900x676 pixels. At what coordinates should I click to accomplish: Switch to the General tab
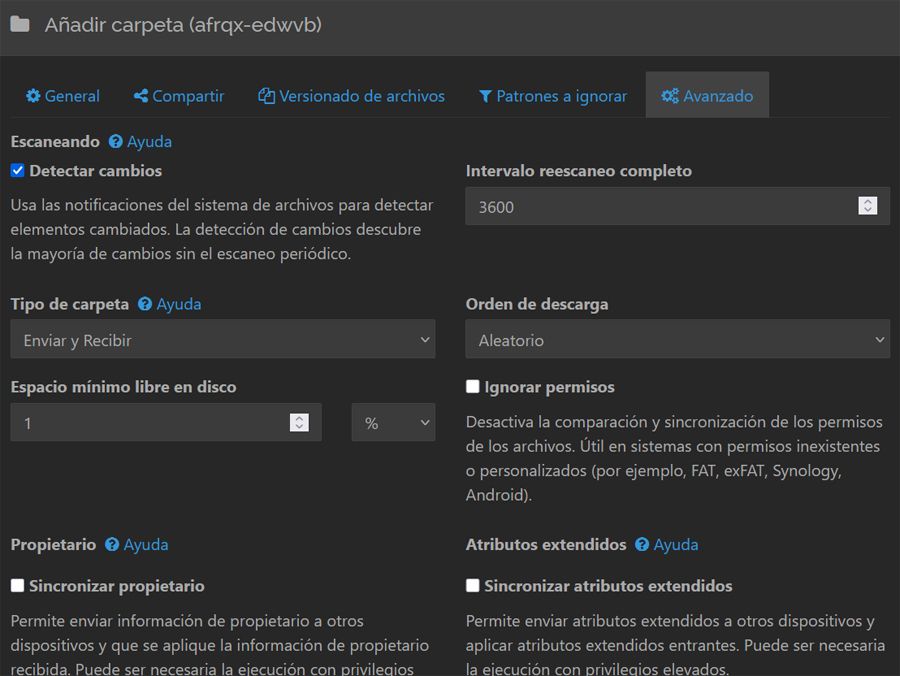[62, 95]
